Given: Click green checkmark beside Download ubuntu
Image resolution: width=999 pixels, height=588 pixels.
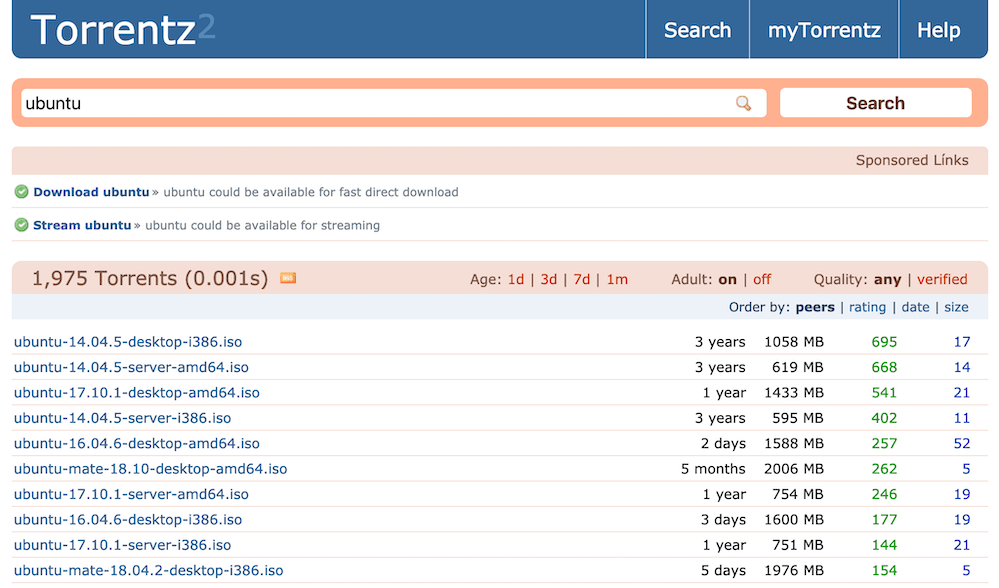Looking at the screenshot, I should pos(21,192).
